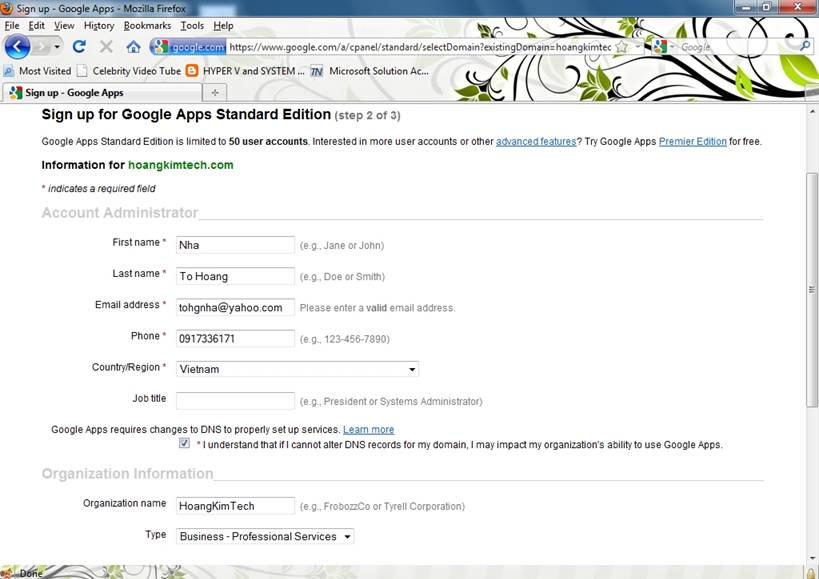819x579 pixels.
Task: Click the Organization name field
Action: (x=235, y=505)
